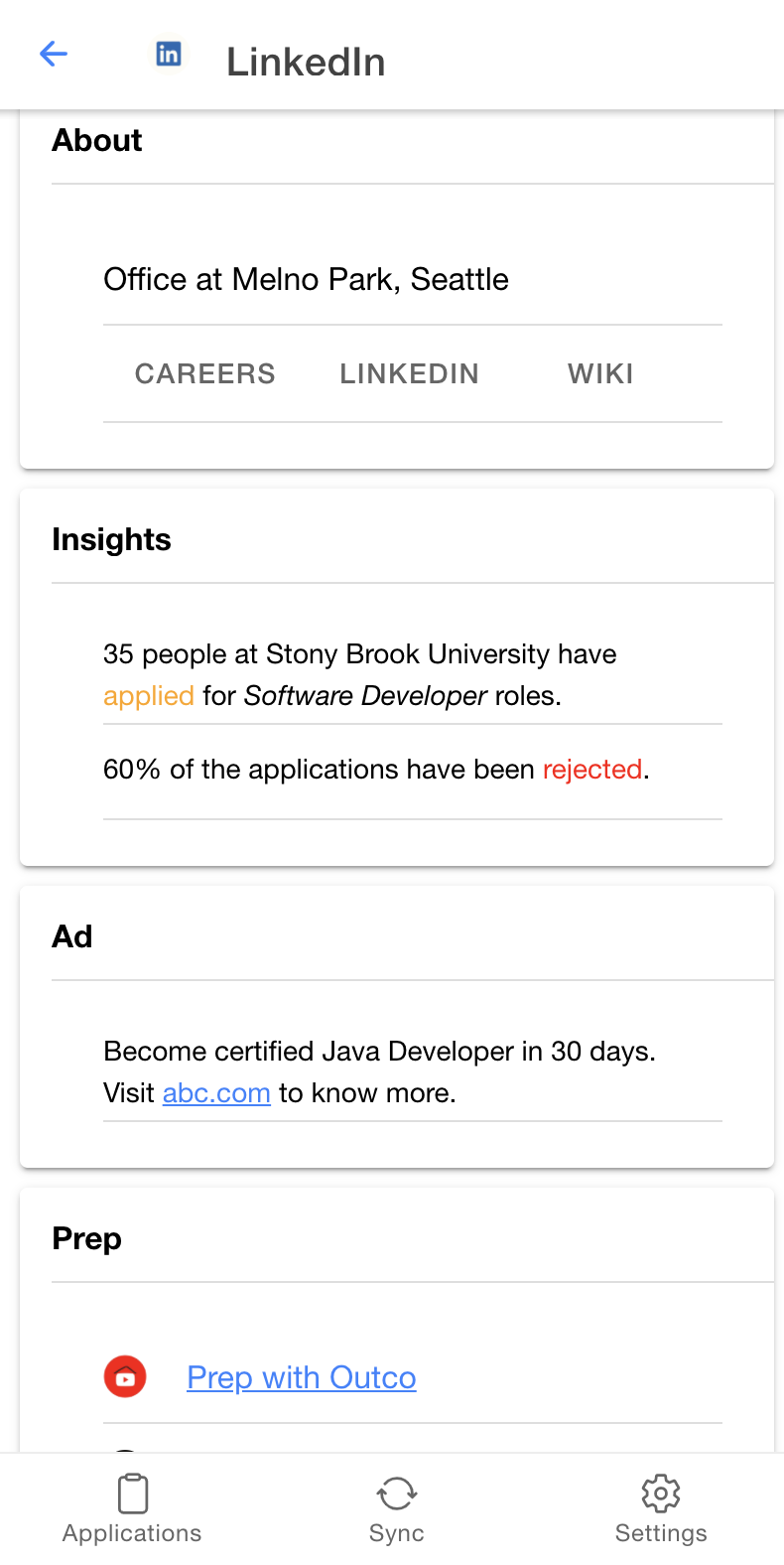Tap the LinkedIn page title
The height and width of the screenshot is (1565, 784).
(x=306, y=62)
